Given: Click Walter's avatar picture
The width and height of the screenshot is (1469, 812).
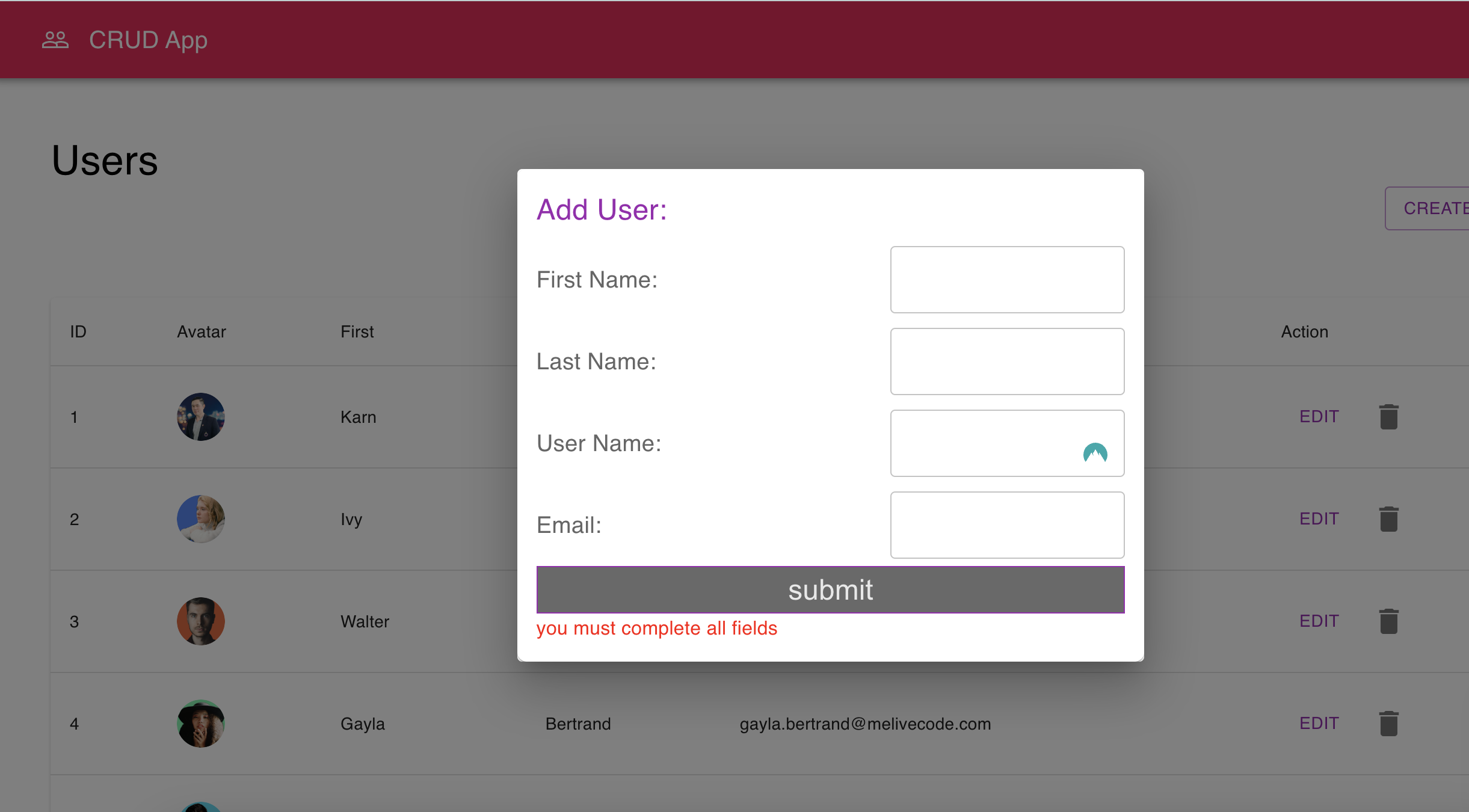Looking at the screenshot, I should tap(201, 621).
